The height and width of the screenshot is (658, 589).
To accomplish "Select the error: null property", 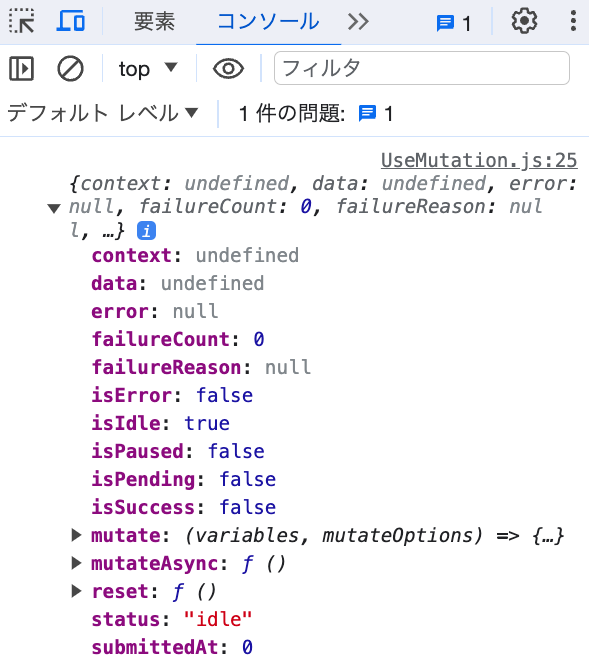I will (x=155, y=312).
